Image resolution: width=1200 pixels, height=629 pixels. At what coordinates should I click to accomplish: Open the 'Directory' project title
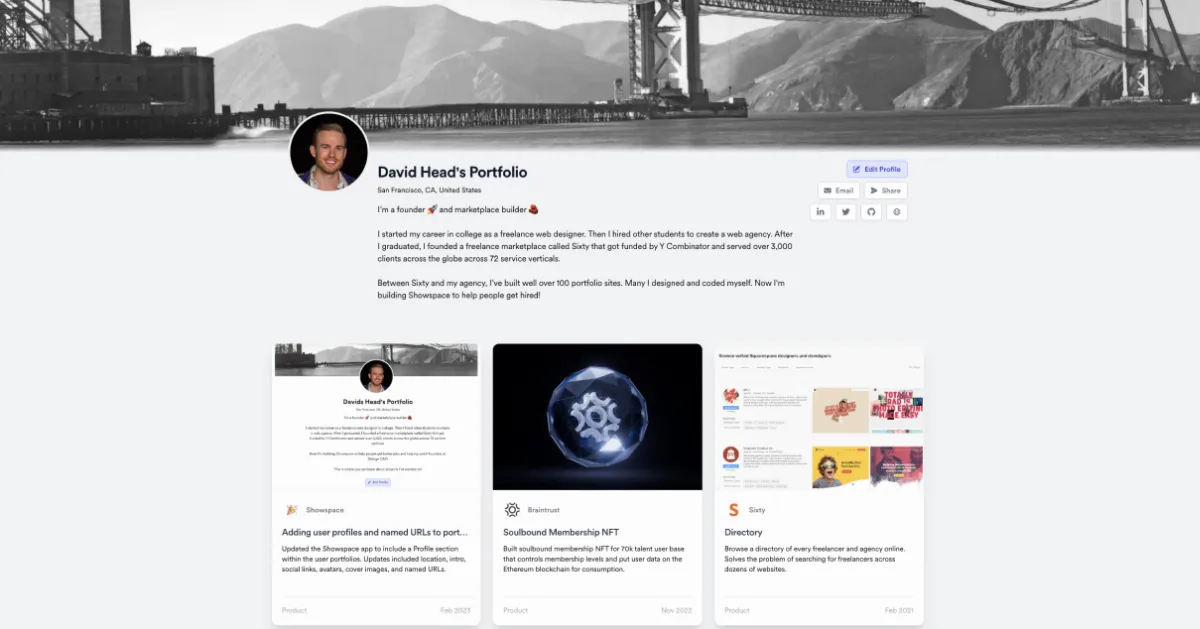(x=744, y=532)
